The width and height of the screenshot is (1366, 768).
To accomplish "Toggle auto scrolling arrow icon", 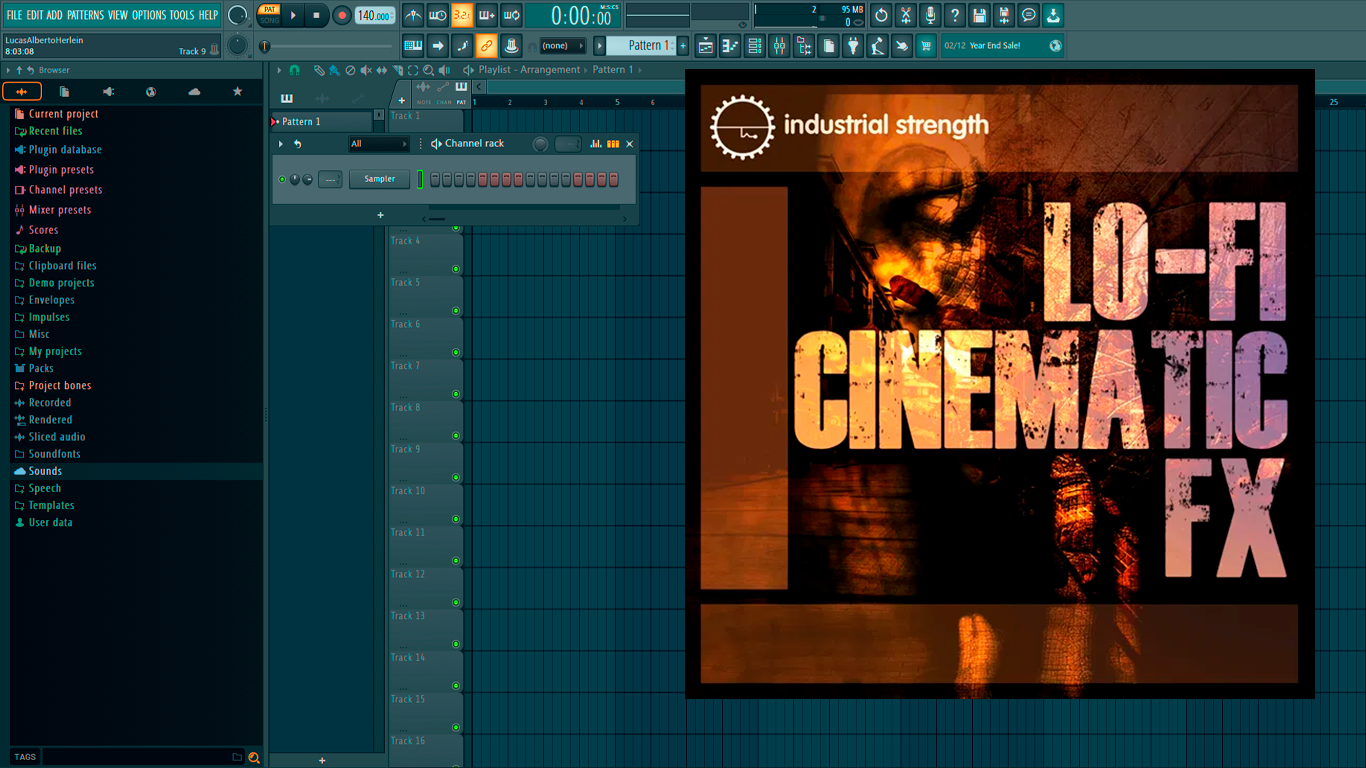I will (437, 45).
